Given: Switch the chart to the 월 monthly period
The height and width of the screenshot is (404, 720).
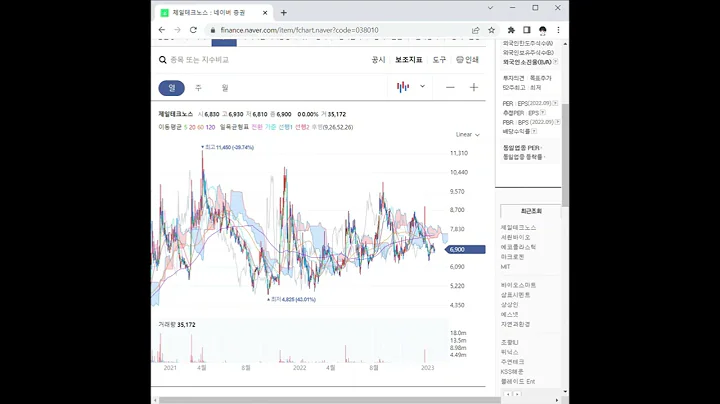Looking at the screenshot, I should [225, 88].
